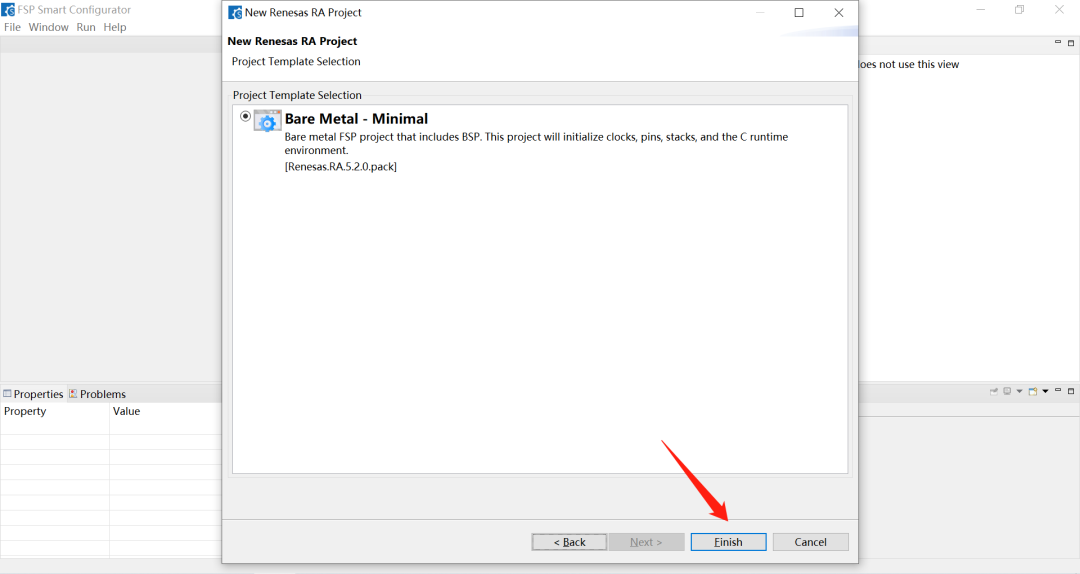Click the Bare Metal template gear icon
Image resolution: width=1080 pixels, height=574 pixels.
click(x=268, y=121)
